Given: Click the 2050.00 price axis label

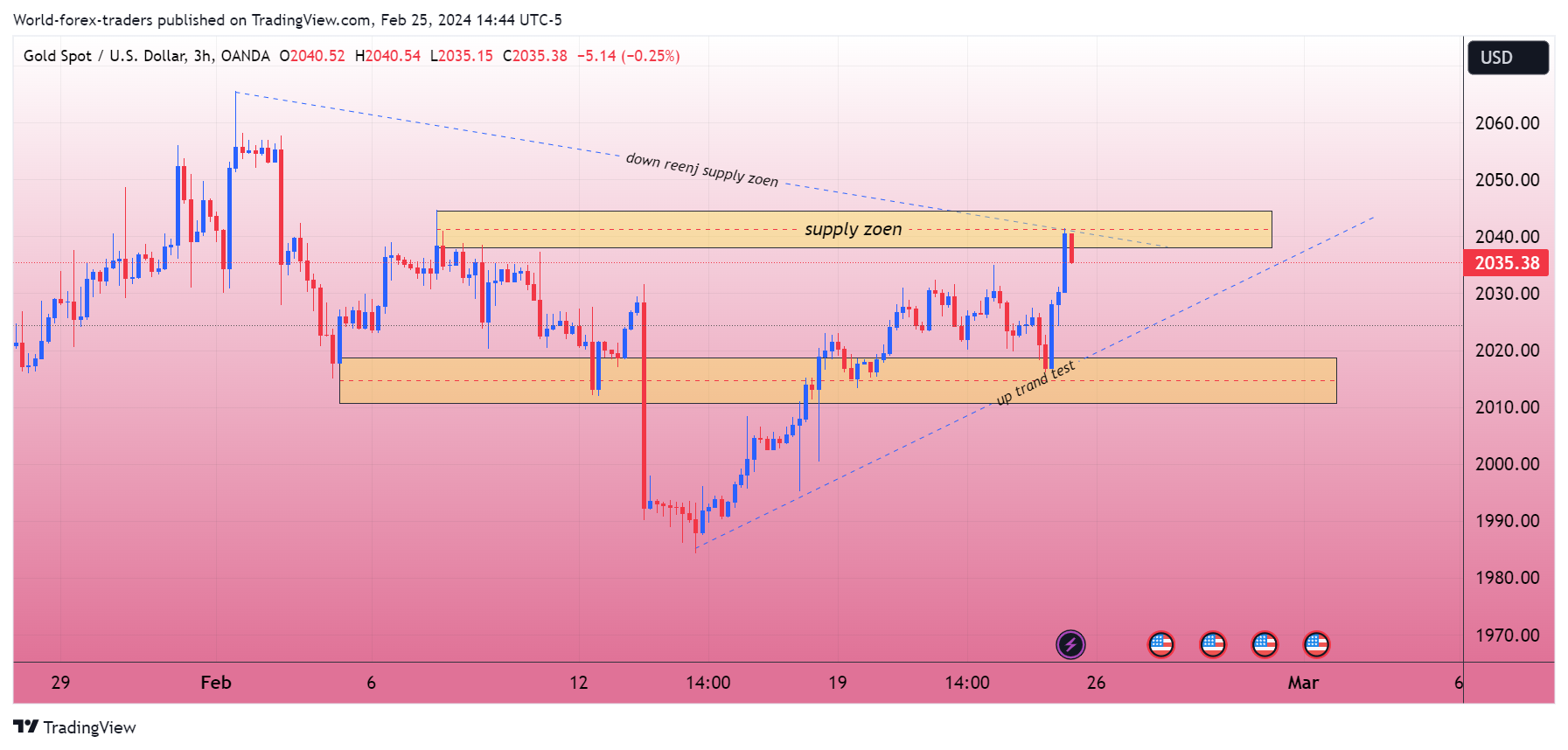Looking at the screenshot, I should (x=1507, y=180).
